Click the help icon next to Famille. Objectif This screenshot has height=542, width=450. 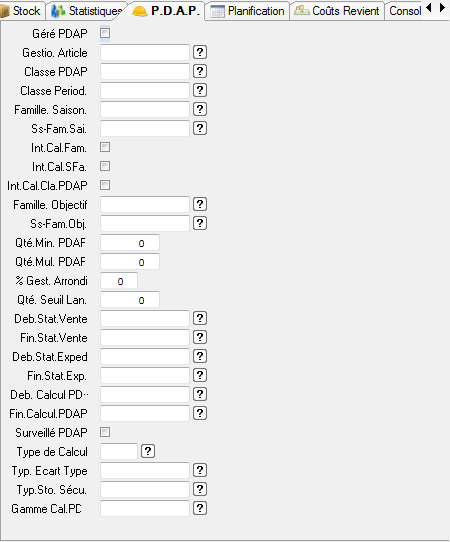tap(200, 205)
